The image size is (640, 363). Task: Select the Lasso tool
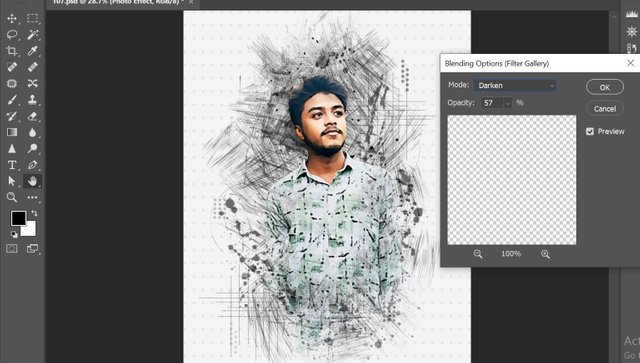12,35
